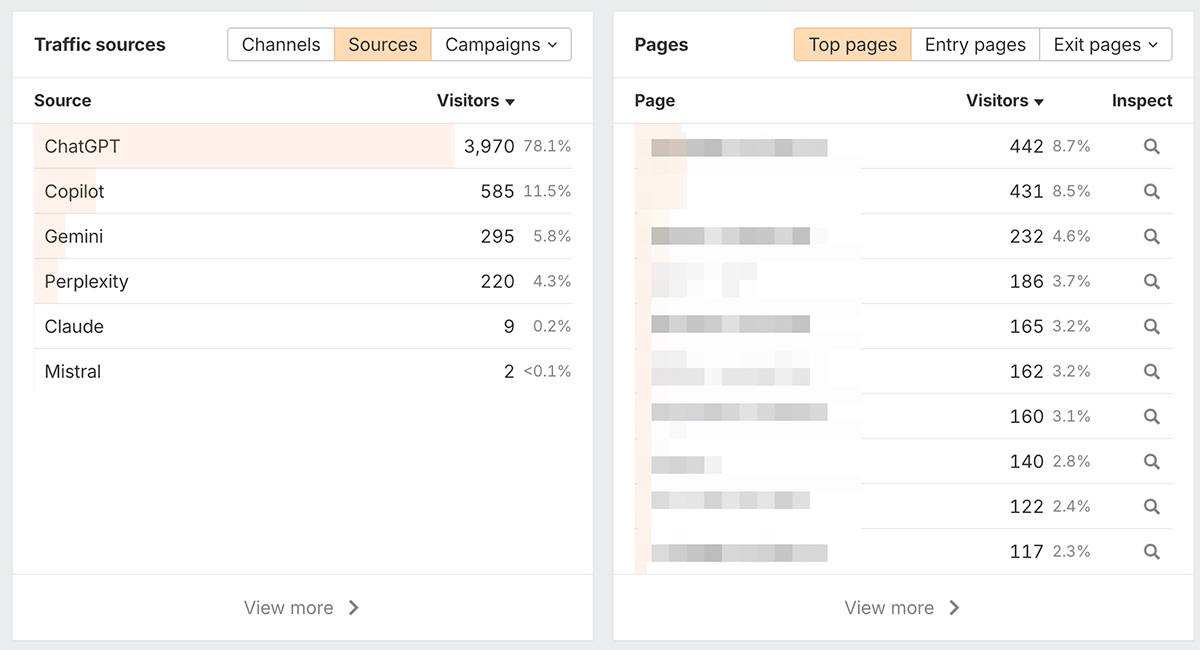Screen dimensions: 1200x650
Task: Click View more under Traffic sources
Action: click(x=302, y=608)
